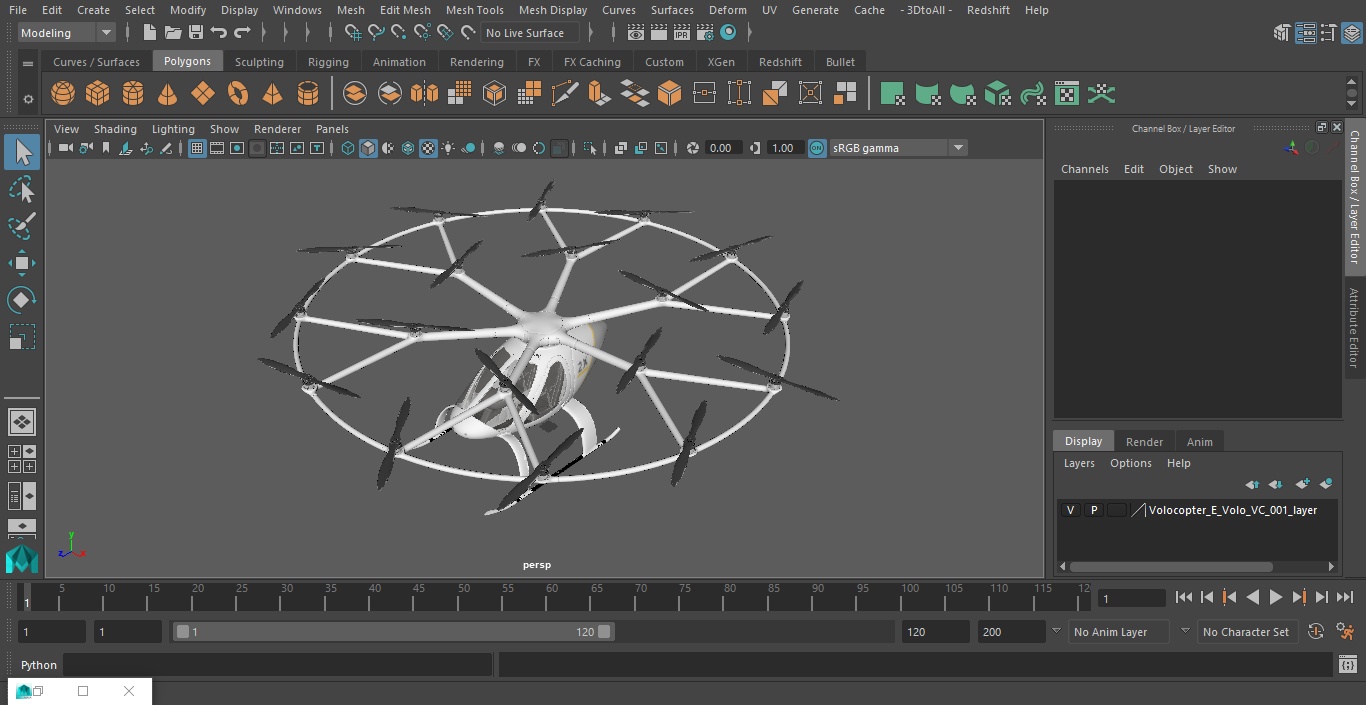Switch to the Anim layer tab

[1199, 442]
